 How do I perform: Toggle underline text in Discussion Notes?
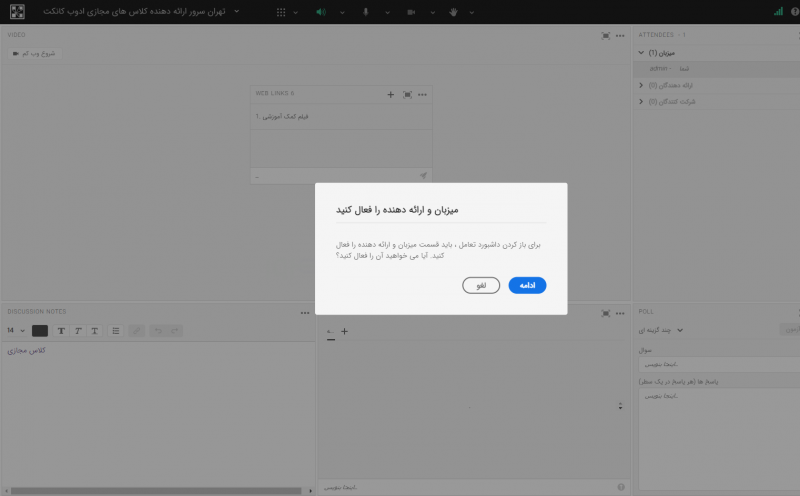coord(94,331)
